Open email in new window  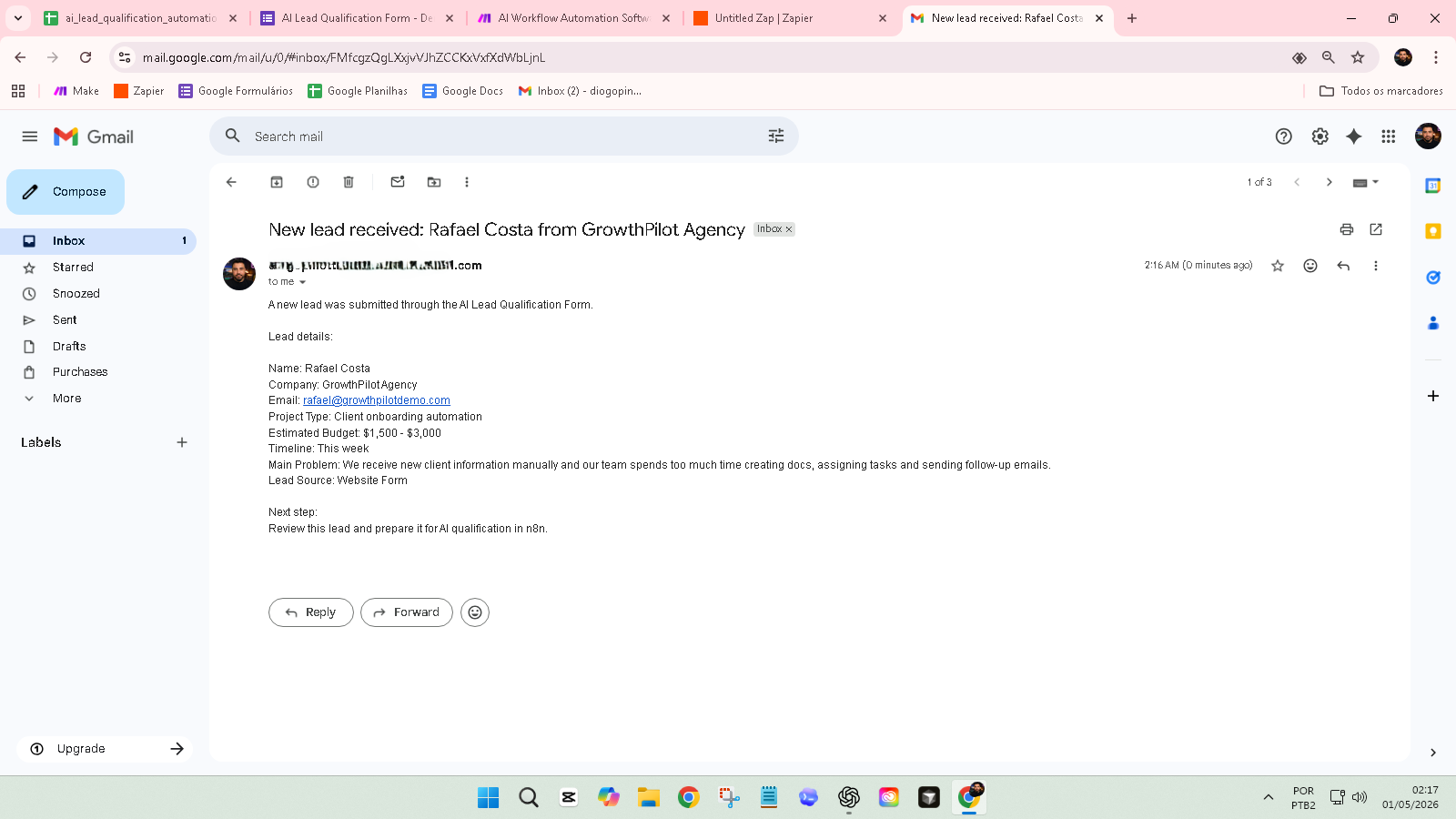point(1376,229)
